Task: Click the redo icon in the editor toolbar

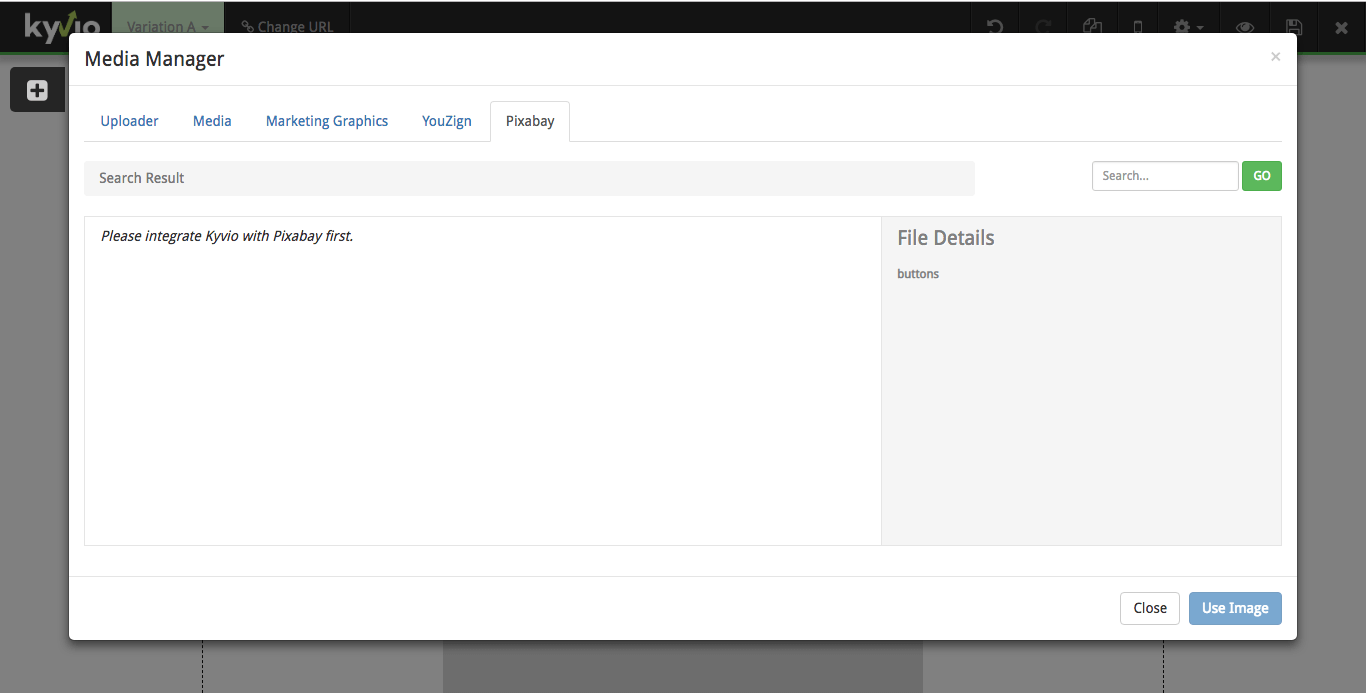Action: (1044, 27)
